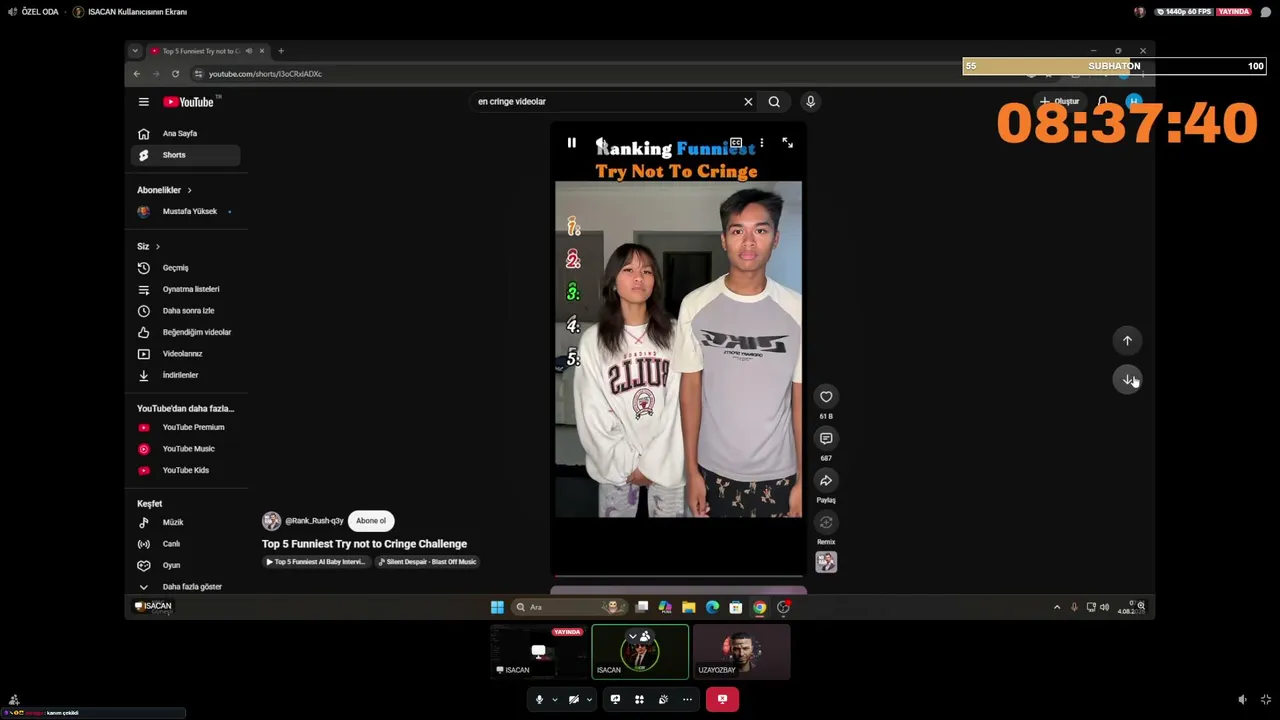1280x720 pixels.
Task: Run the search with the magnifier button
Action: 774,102
